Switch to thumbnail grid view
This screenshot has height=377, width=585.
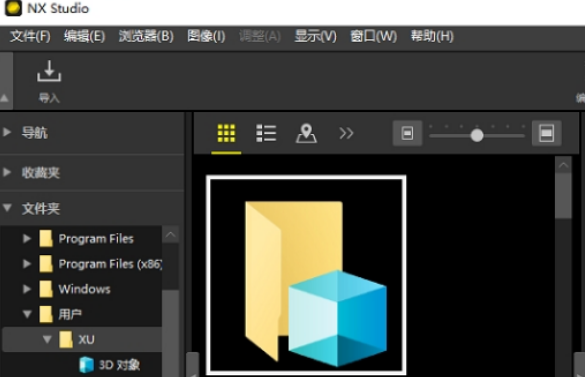coord(226,133)
